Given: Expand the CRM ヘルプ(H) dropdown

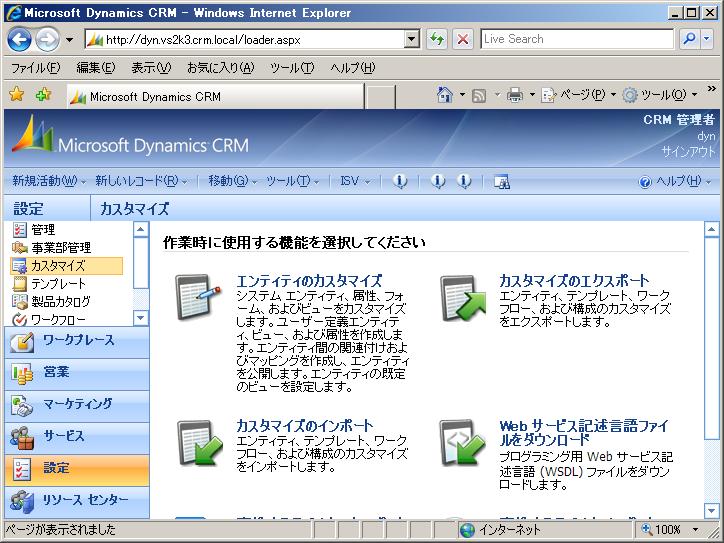Looking at the screenshot, I should 675,181.
